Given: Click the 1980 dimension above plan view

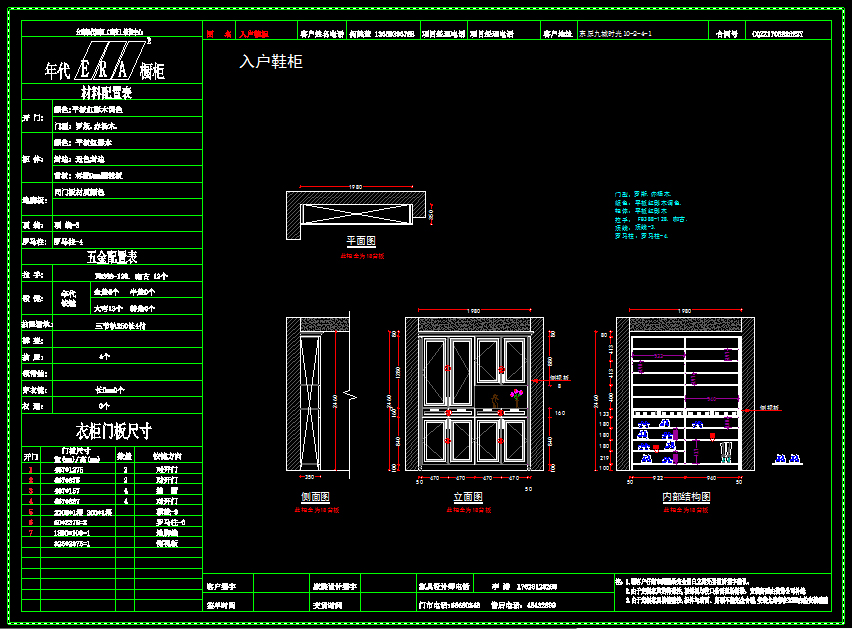Looking at the screenshot, I should coord(355,186).
